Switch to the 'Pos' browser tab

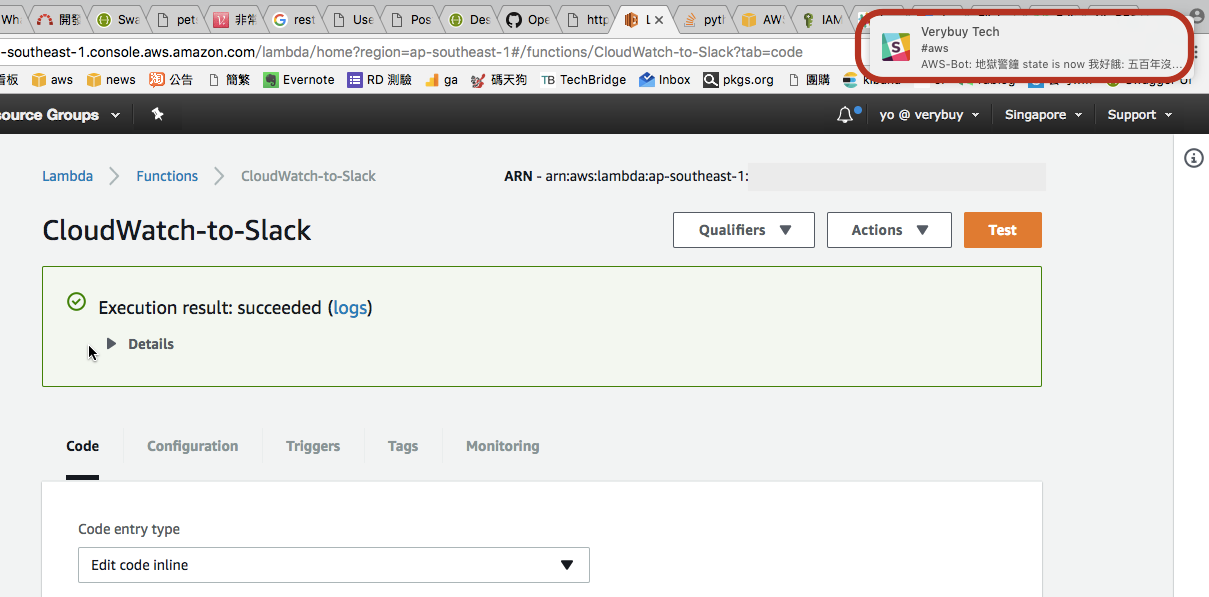point(411,20)
